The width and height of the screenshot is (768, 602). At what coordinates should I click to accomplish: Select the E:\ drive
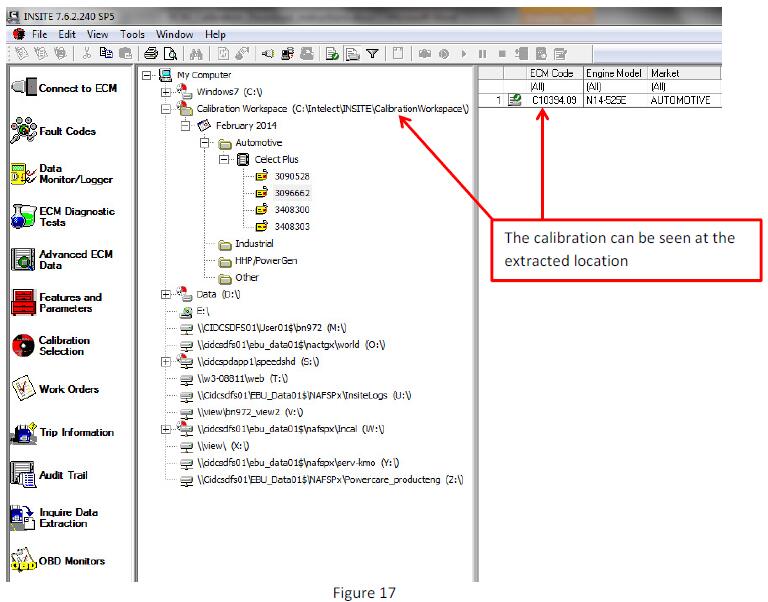coord(203,311)
